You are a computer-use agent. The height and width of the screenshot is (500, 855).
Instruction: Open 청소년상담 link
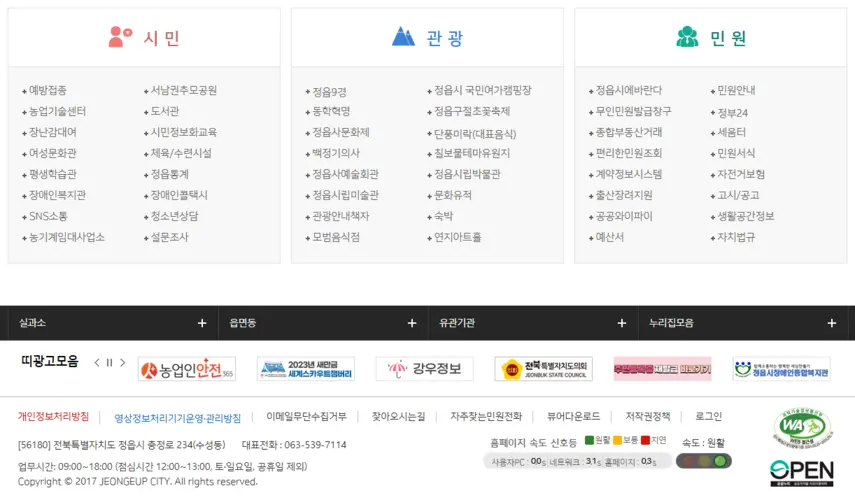[x=174, y=216]
